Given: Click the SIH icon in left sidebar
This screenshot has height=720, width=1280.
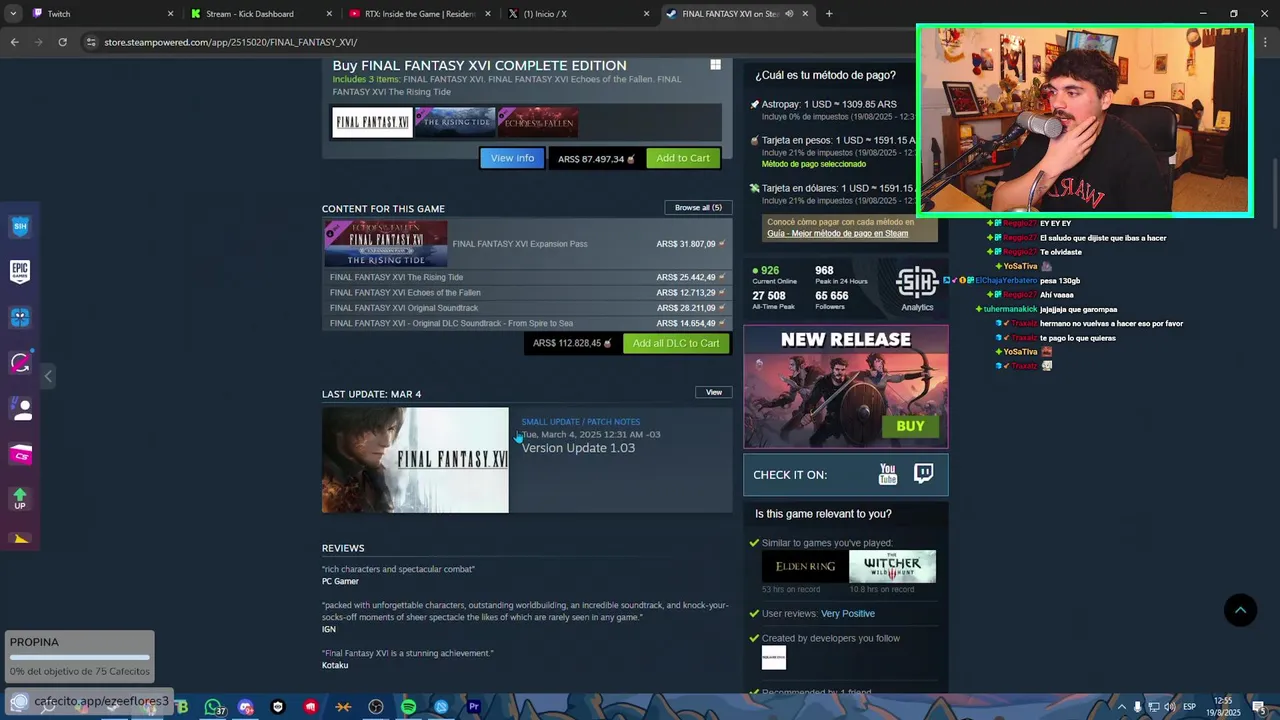Looking at the screenshot, I should pyautogui.click(x=20, y=227).
